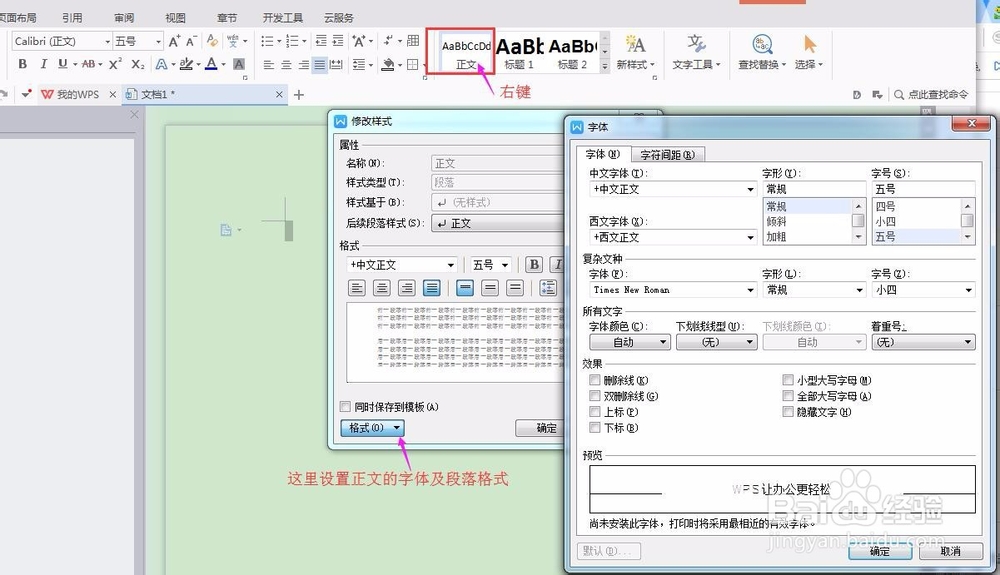Check the 隐藏文字 hidden text option
The height and width of the screenshot is (575, 1000).
(x=788, y=412)
